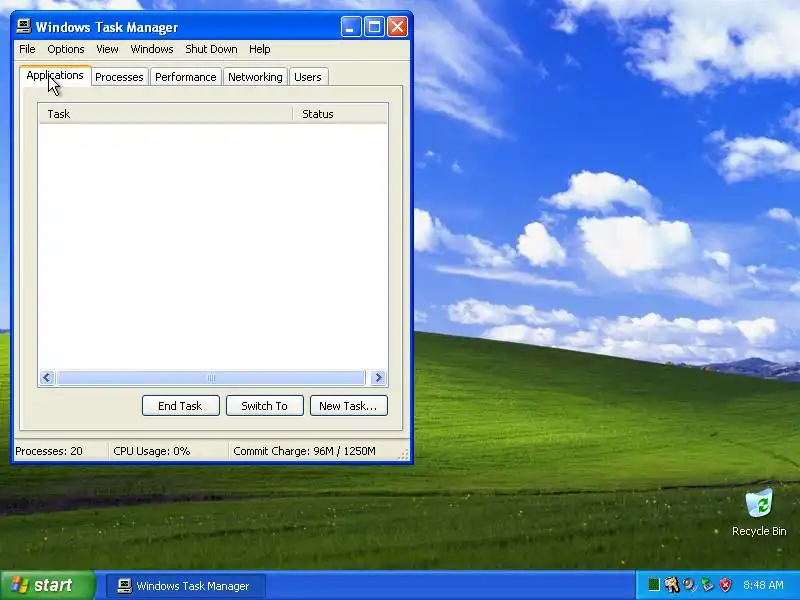Switch to the Users tab

[308, 77]
